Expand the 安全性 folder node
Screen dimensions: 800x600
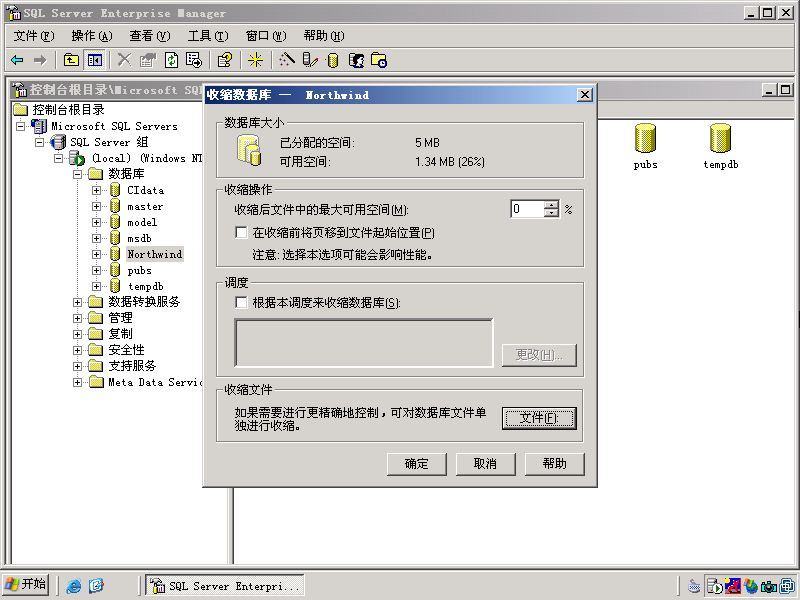(78, 350)
